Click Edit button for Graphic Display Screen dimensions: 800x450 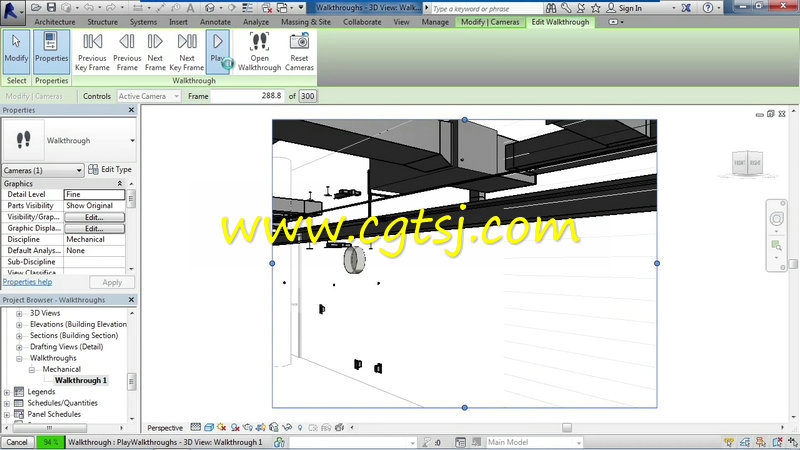pos(94,228)
